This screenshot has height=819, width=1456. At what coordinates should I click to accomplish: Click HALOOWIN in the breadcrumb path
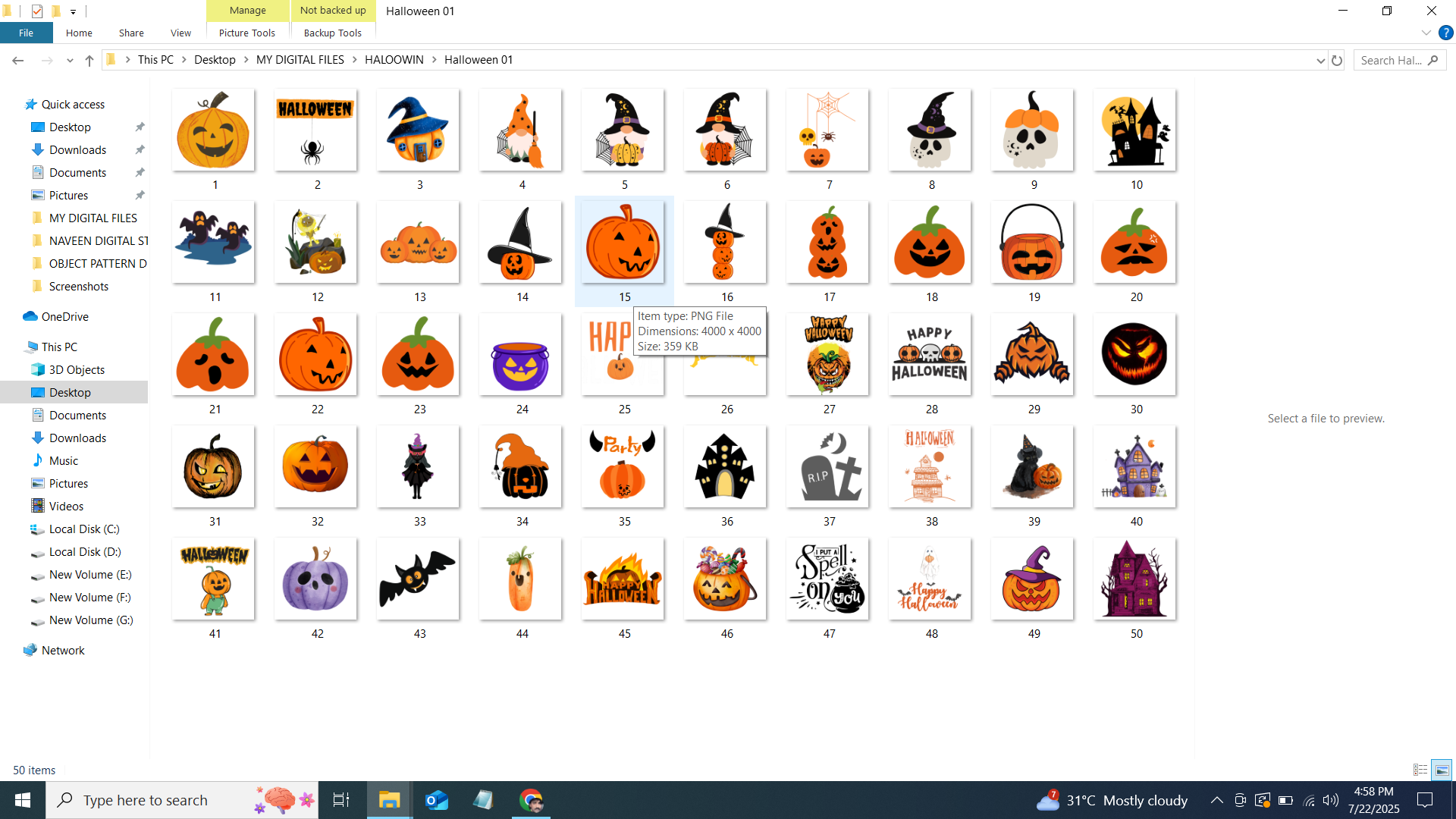pos(394,60)
